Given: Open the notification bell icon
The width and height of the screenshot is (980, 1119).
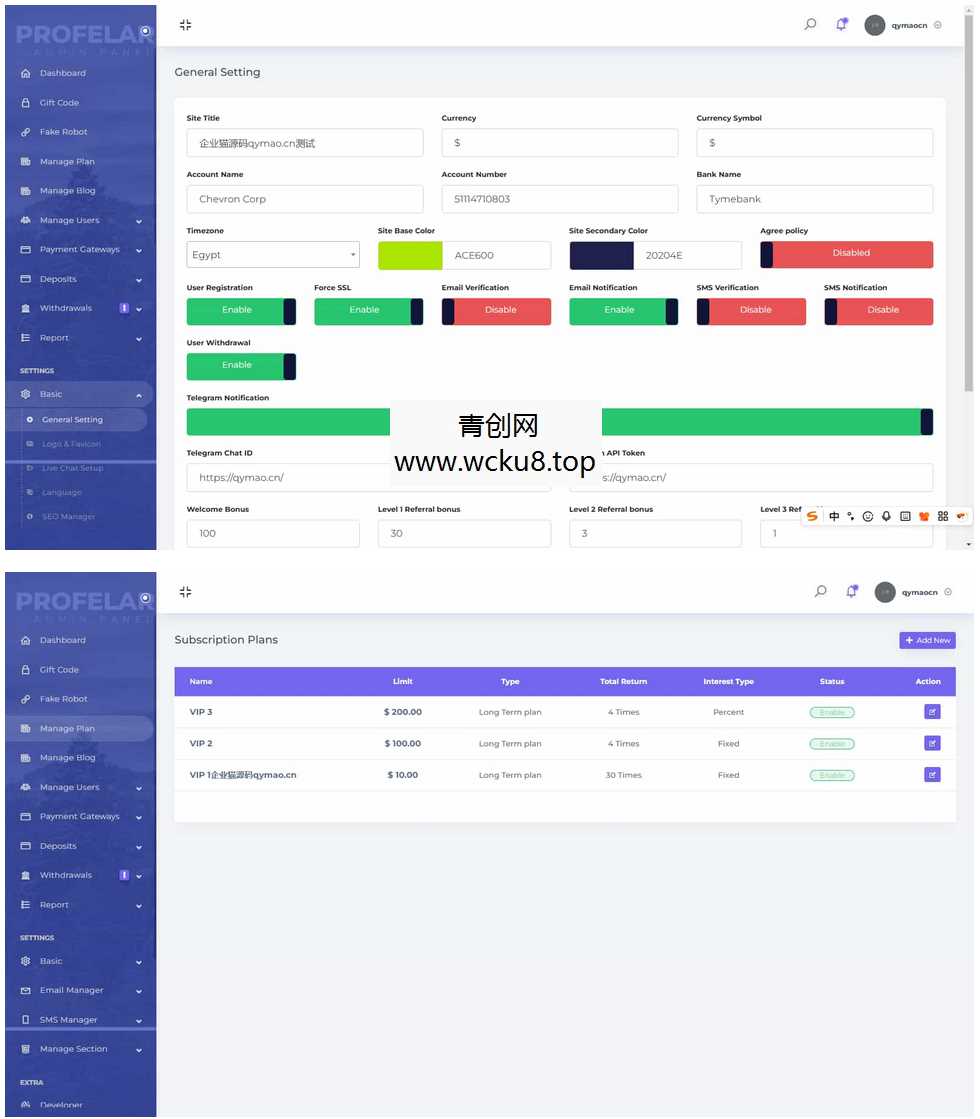Looking at the screenshot, I should coord(841,24).
